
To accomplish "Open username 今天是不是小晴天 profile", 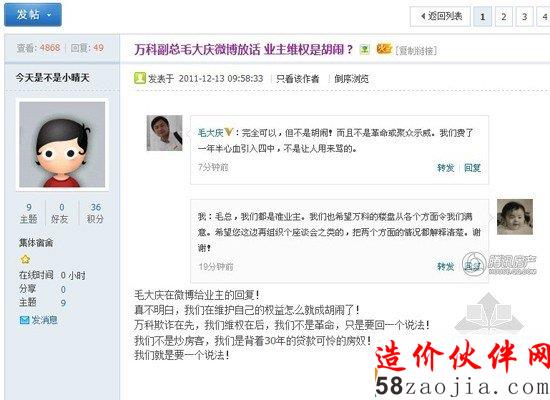I will tap(52, 78).
